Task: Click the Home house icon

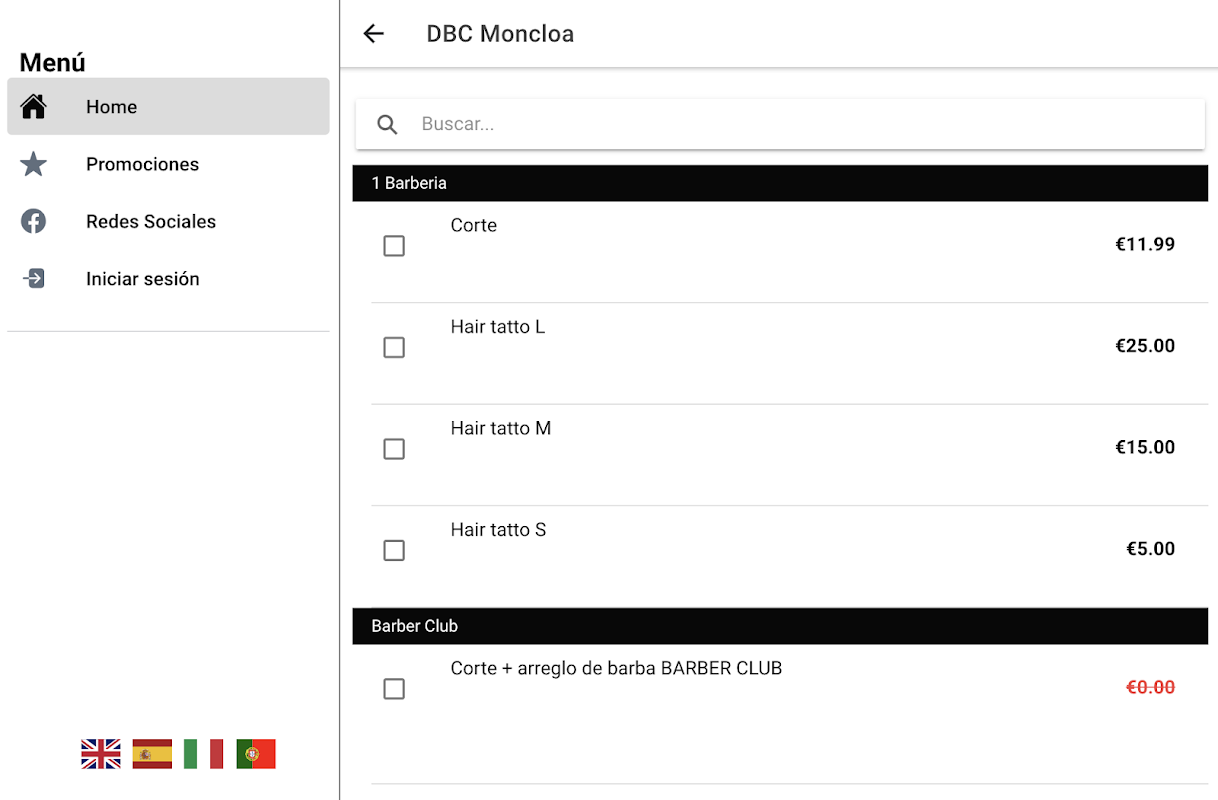Action: click(x=34, y=107)
